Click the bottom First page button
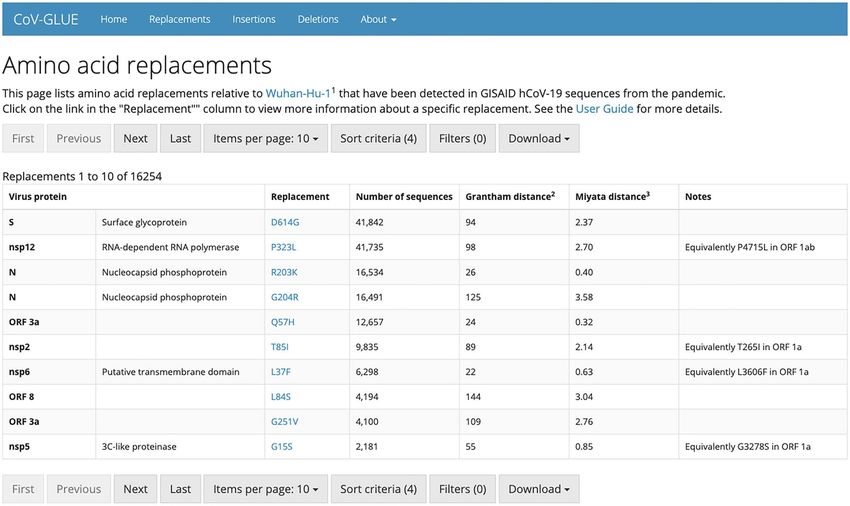Image resolution: width=850 pixels, height=506 pixels. pos(23,489)
